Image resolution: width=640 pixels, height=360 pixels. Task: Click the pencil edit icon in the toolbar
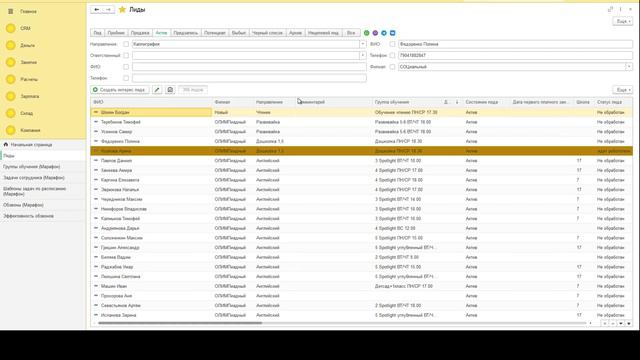157,89
